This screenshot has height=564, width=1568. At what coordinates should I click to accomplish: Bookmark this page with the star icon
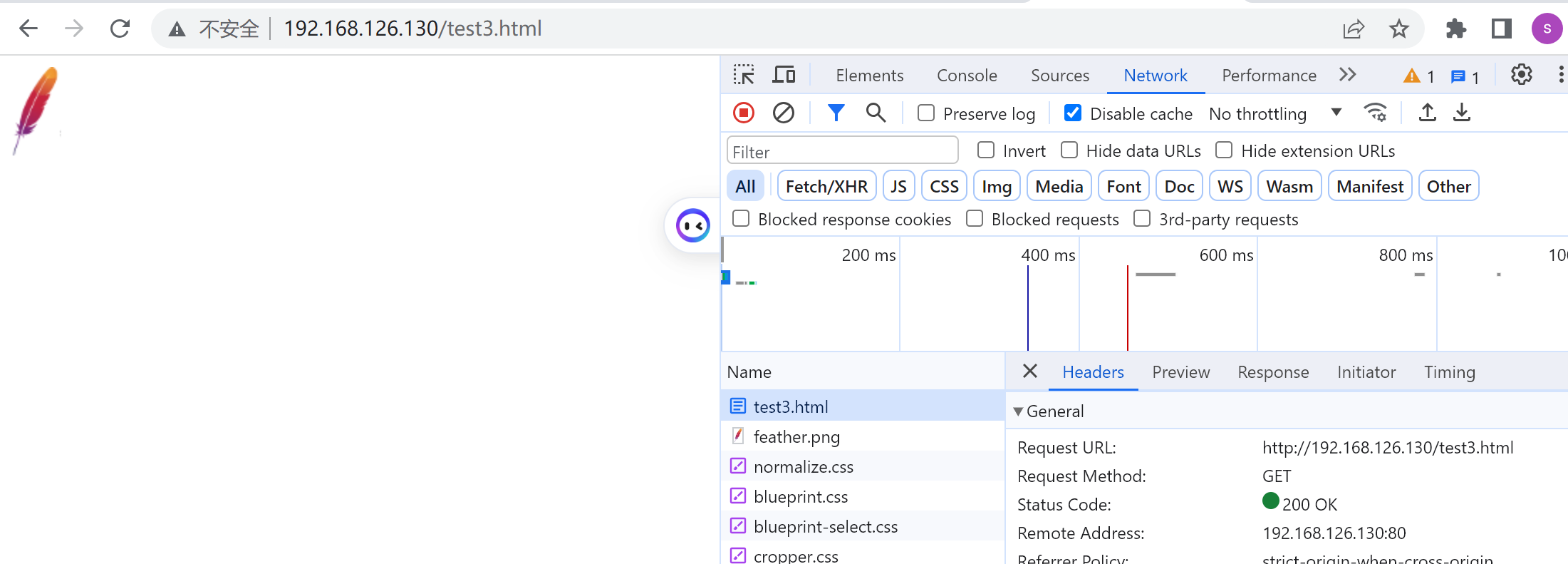(1398, 29)
